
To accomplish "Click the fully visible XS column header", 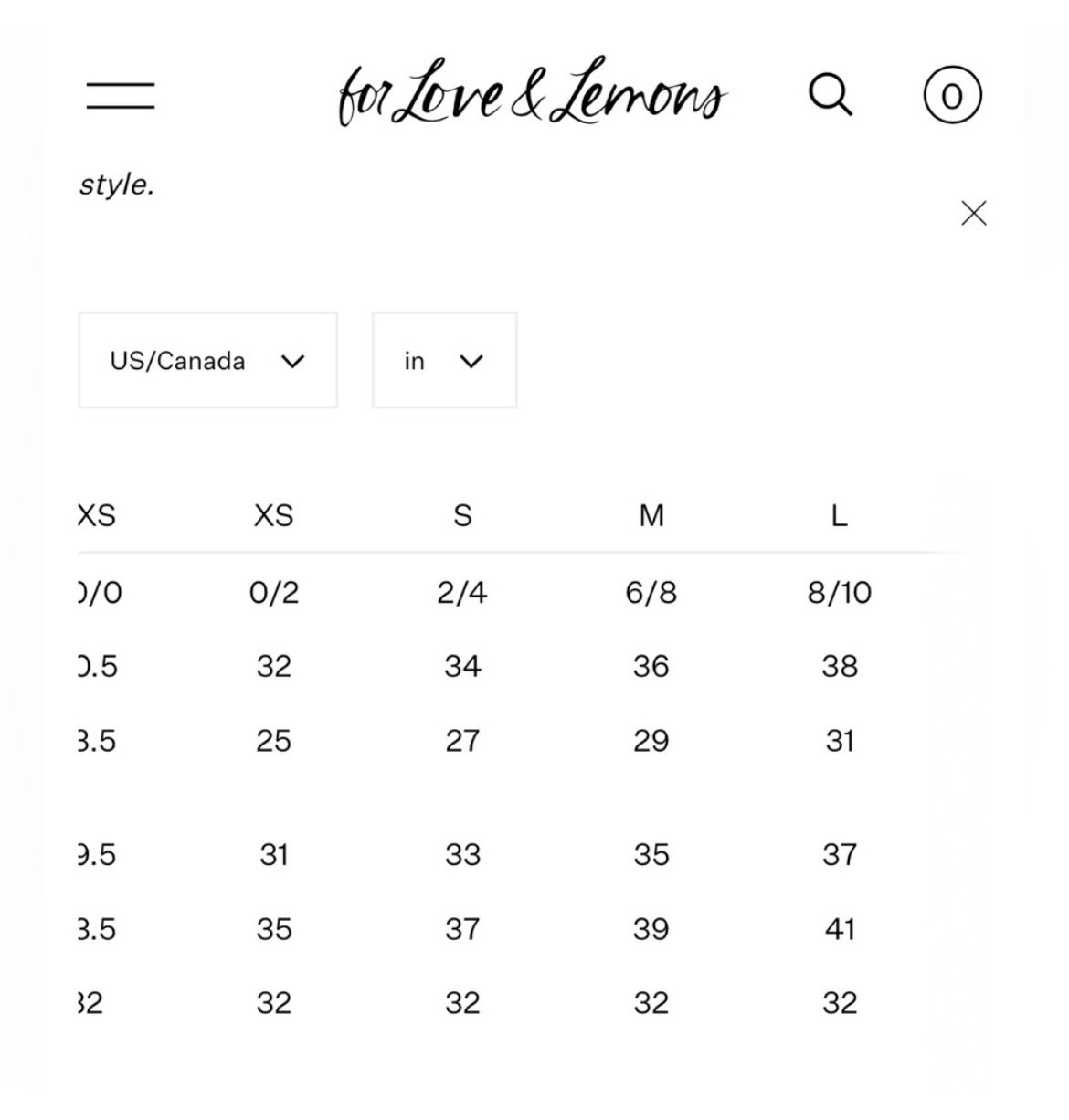I will pyautogui.click(x=274, y=516).
